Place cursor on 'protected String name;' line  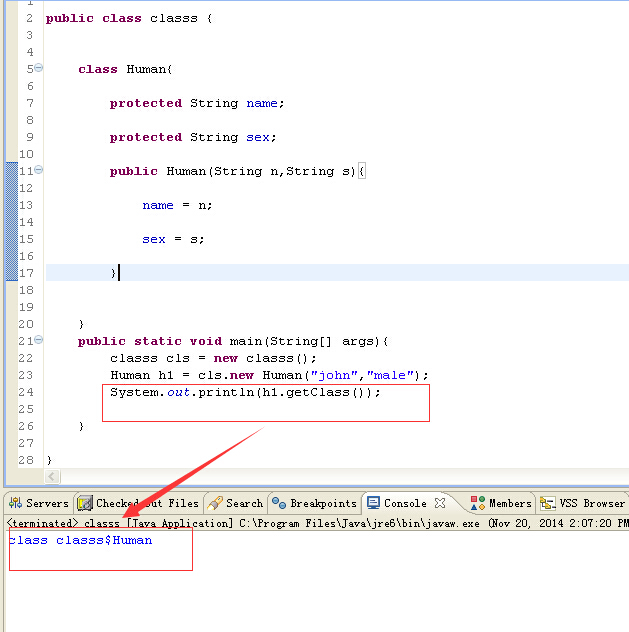(197, 104)
